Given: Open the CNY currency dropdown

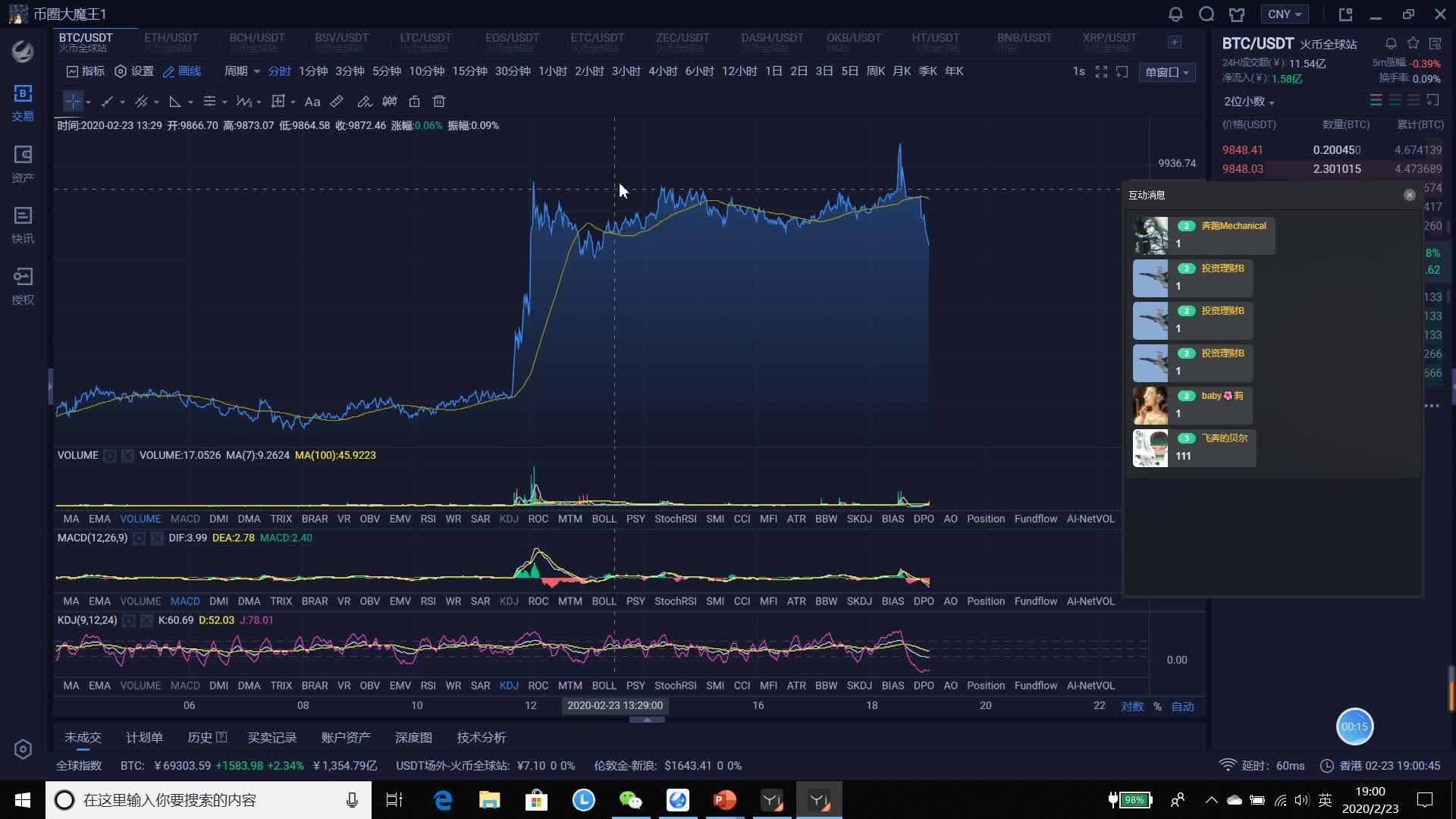Looking at the screenshot, I should click(1283, 14).
